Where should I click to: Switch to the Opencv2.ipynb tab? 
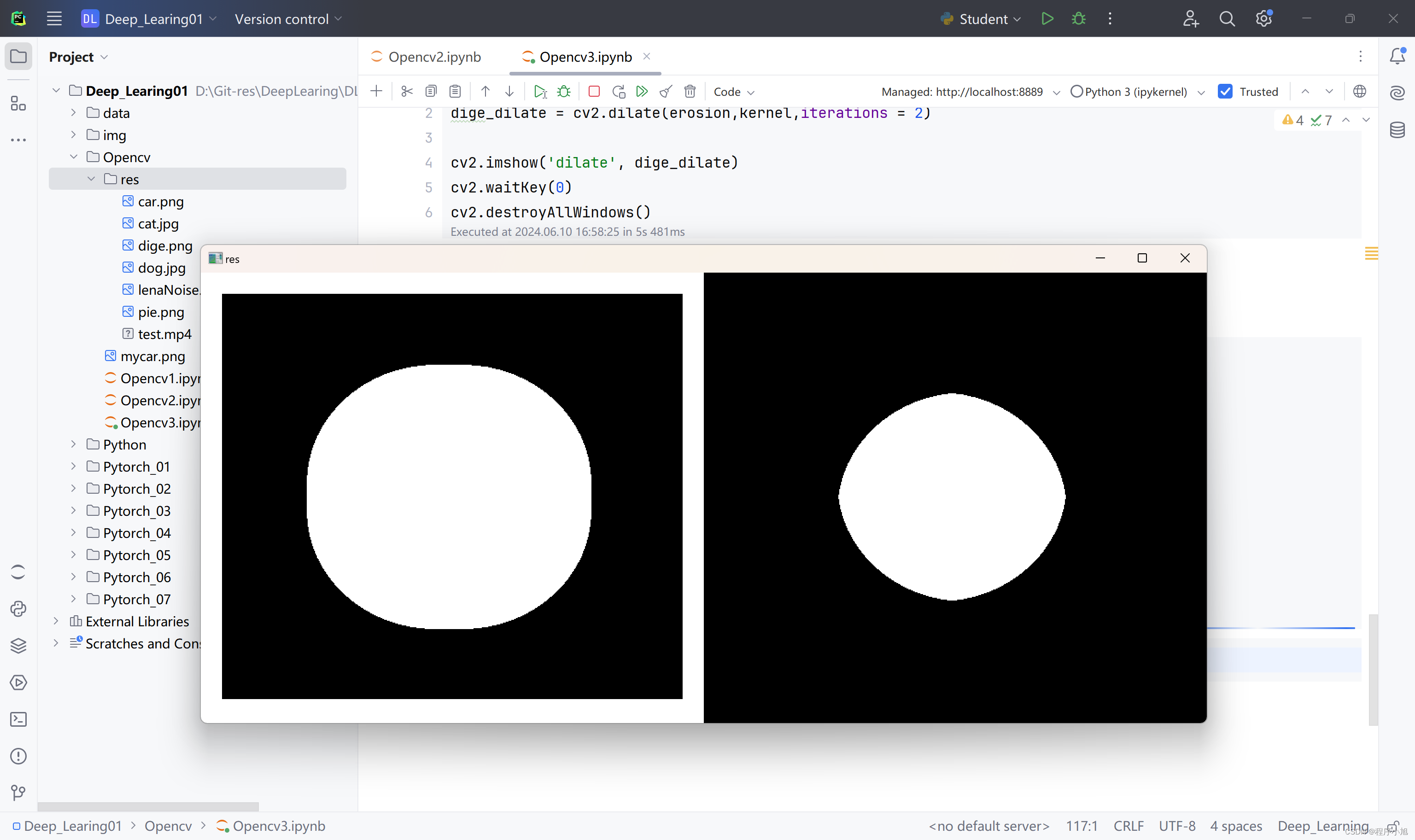(433, 57)
